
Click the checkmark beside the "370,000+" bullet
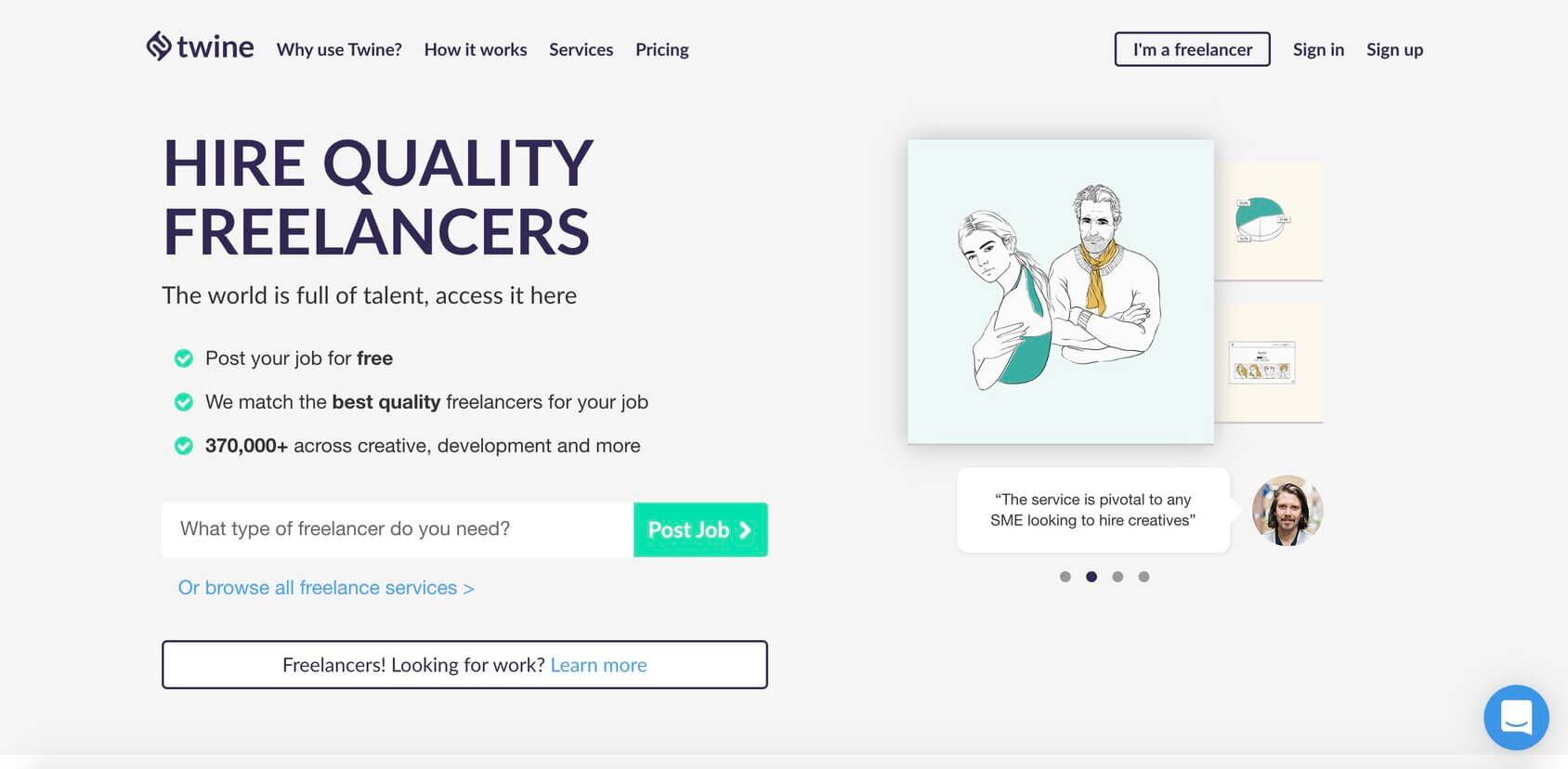click(x=184, y=445)
